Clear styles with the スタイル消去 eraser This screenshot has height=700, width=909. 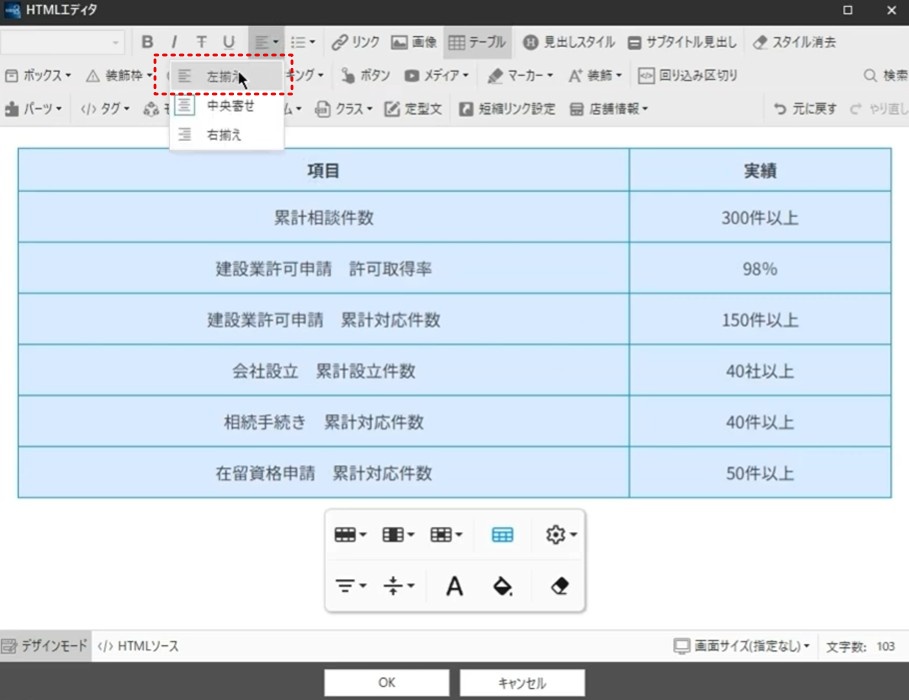(794, 42)
